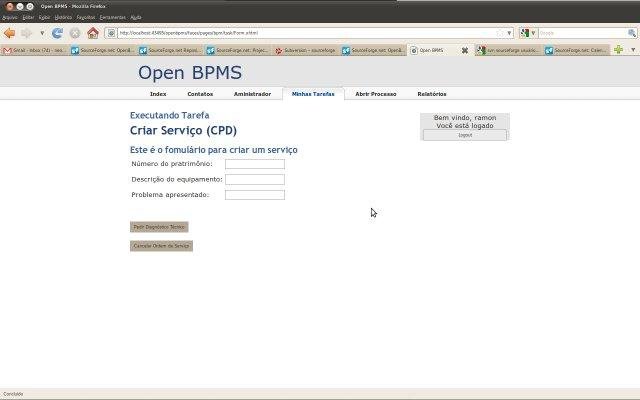
Task: Switch to the Gmail inbox tab
Action: point(34,50)
